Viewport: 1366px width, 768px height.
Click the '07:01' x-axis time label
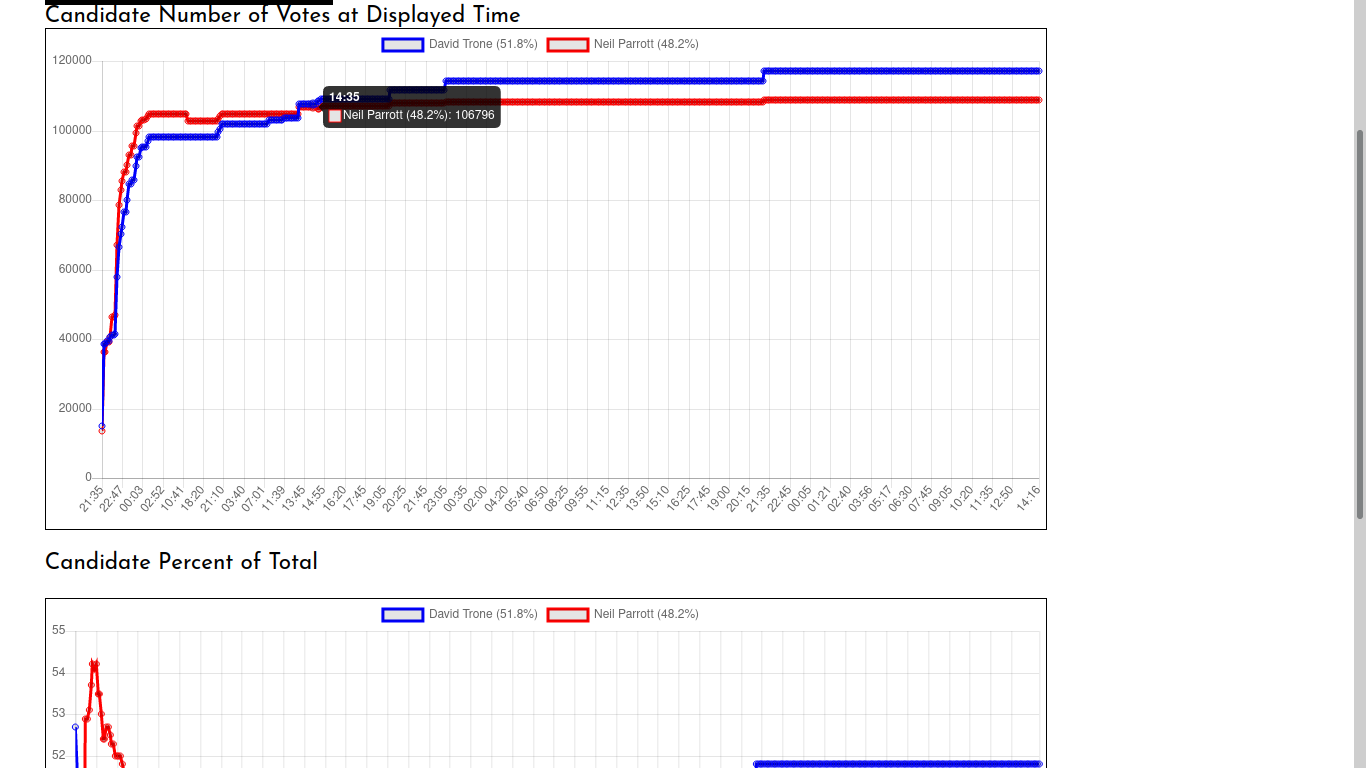click(x=255, y=497)
